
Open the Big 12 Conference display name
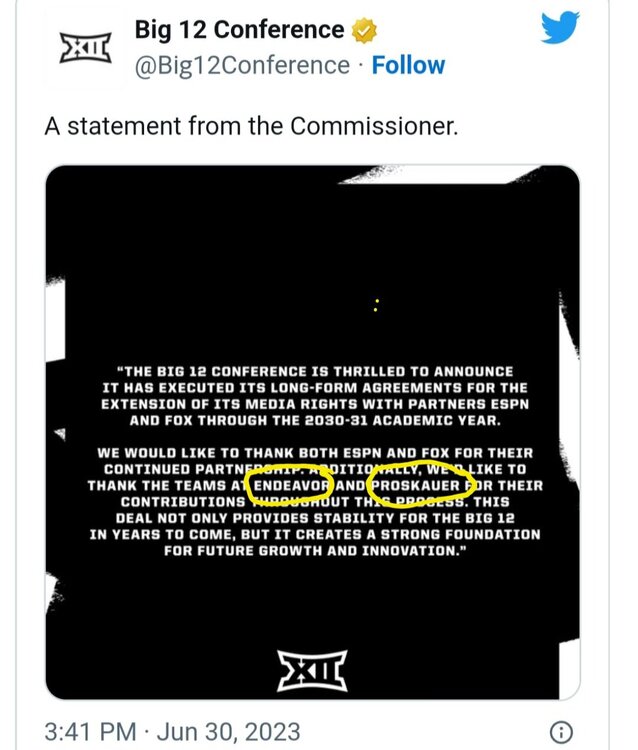coord(239,31)
